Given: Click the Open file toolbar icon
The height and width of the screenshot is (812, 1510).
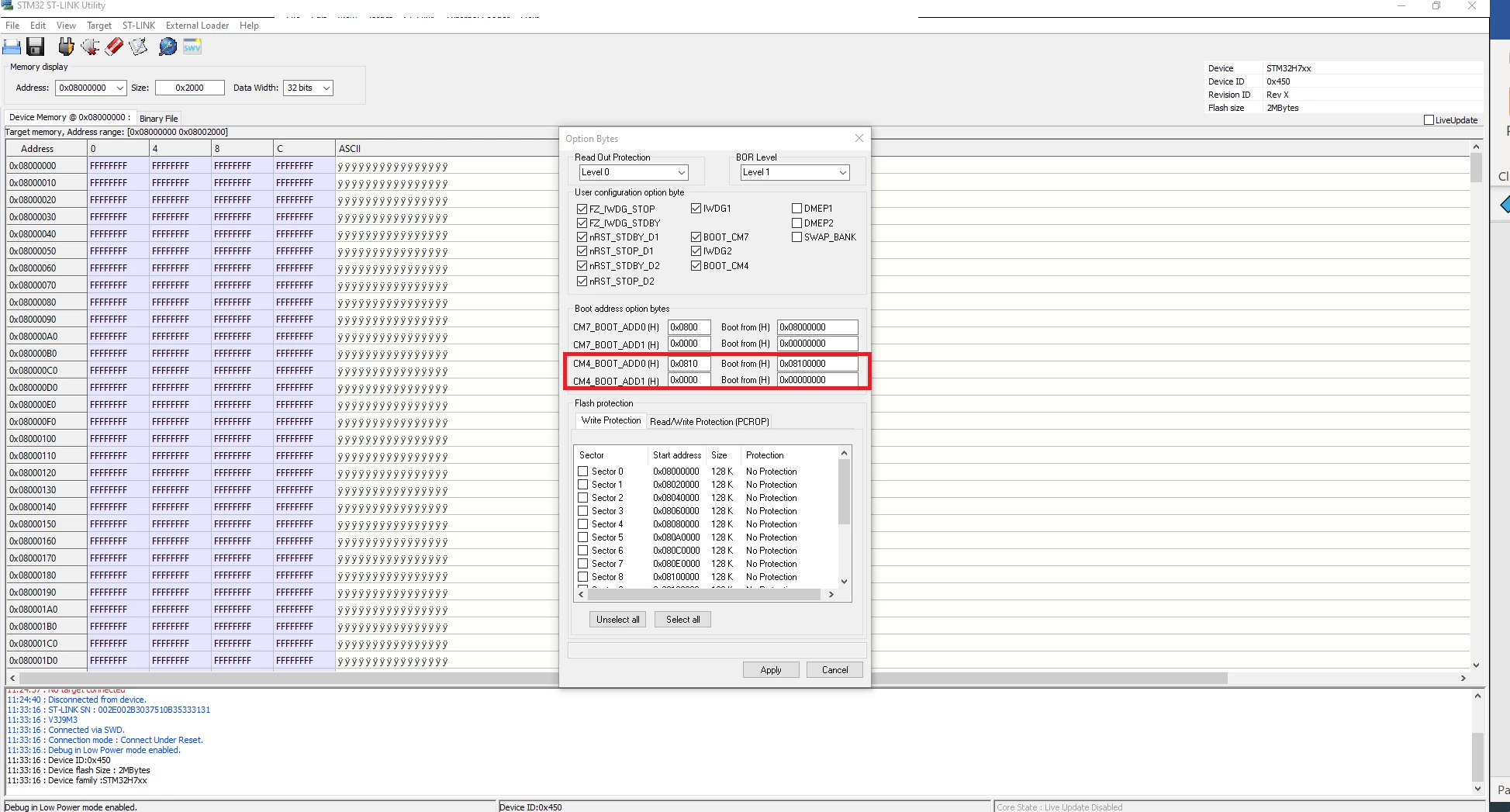Looking at the screenshot, I should (x=12, y=47).
